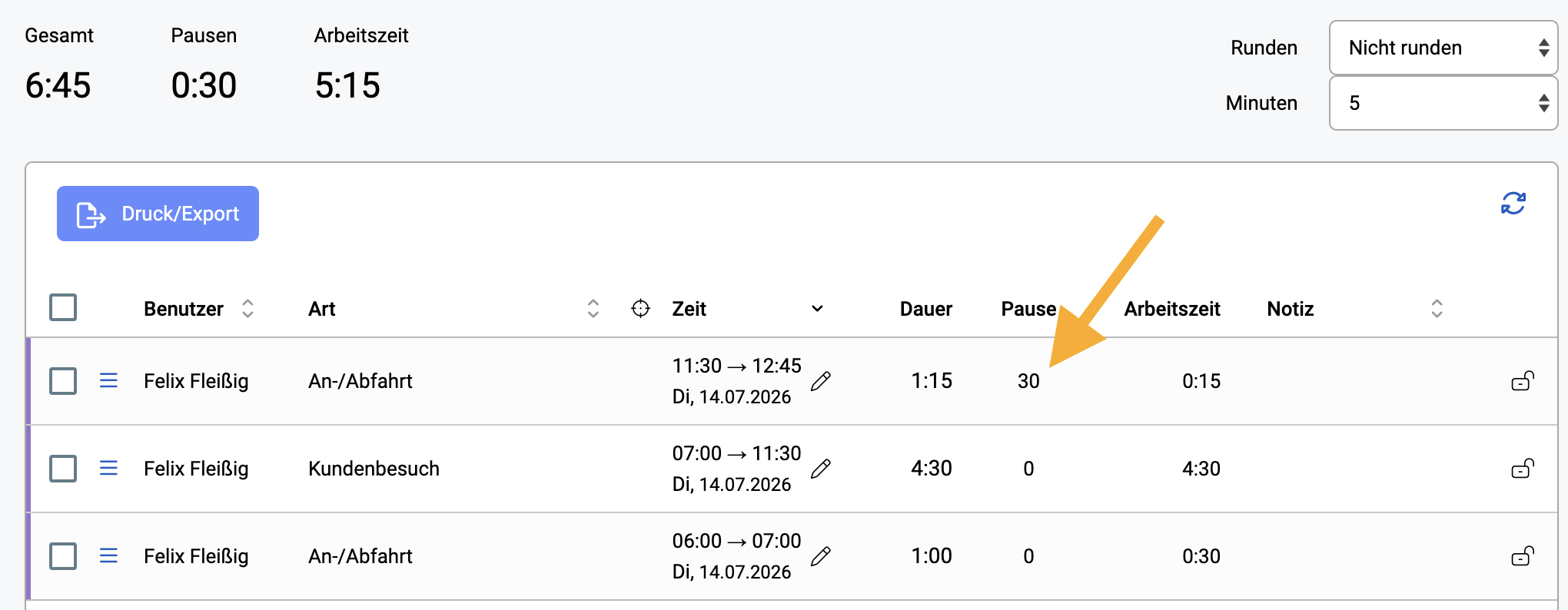Check the 11:30 An-/Abfahrt row checkbox
The width and height of the screenshot is (1568, 610).
[63, 380]
